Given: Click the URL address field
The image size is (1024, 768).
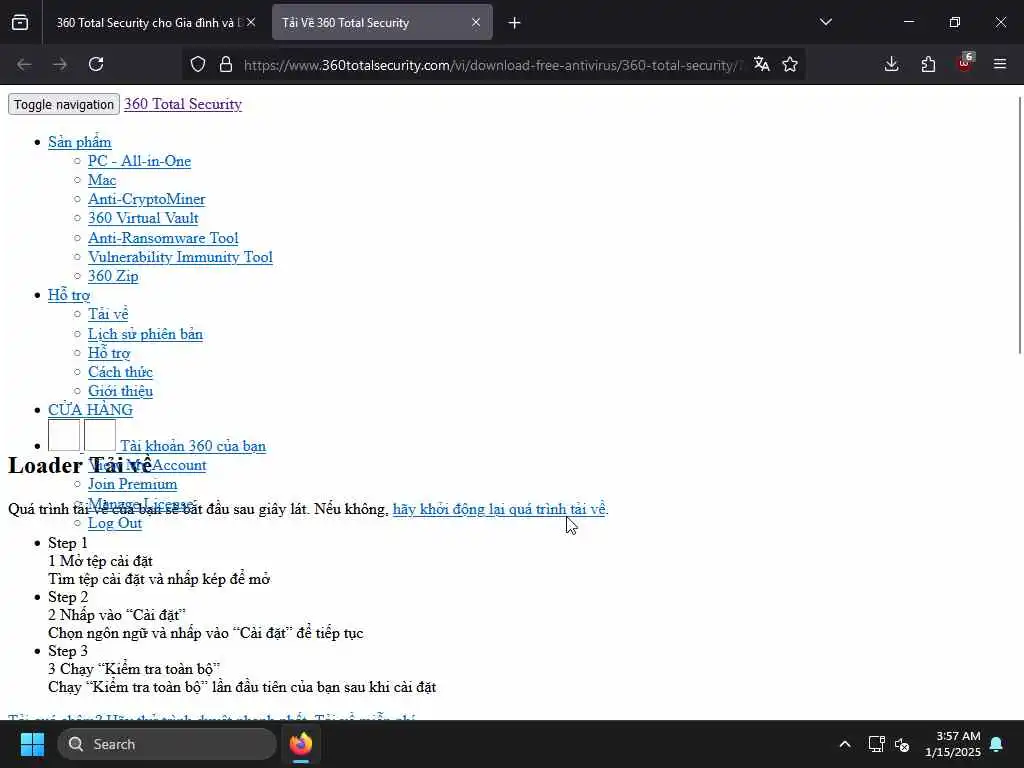Looking at the screenshot, I should click(x=493, y=65).
